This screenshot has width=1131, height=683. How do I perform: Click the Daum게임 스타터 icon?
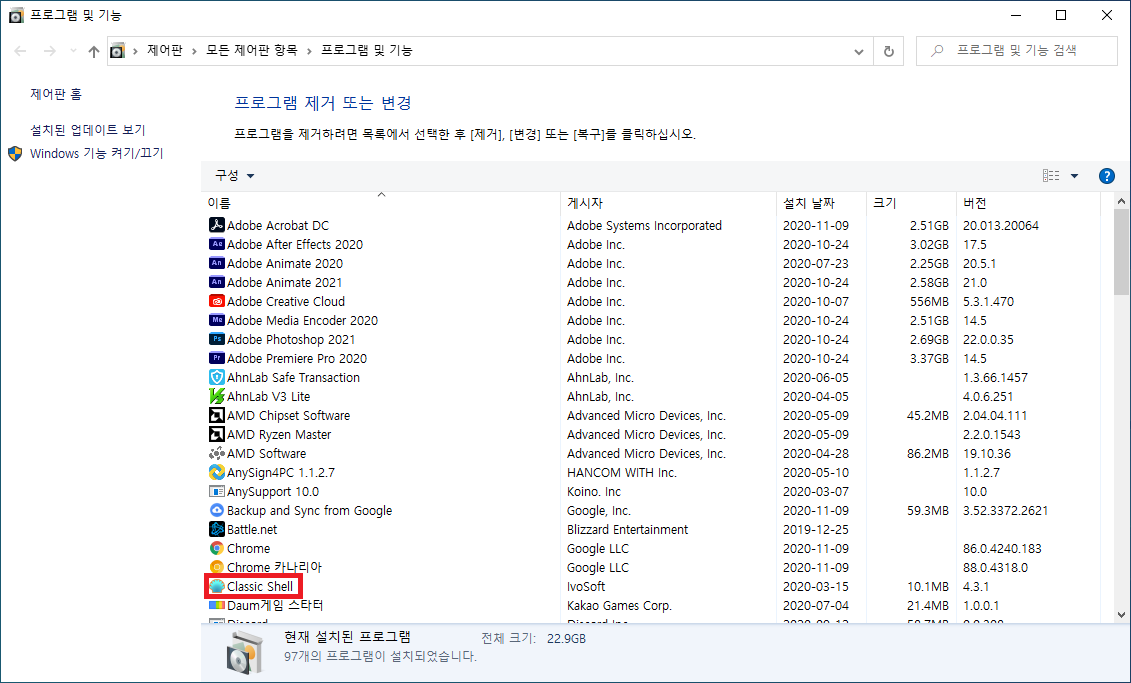216,605
